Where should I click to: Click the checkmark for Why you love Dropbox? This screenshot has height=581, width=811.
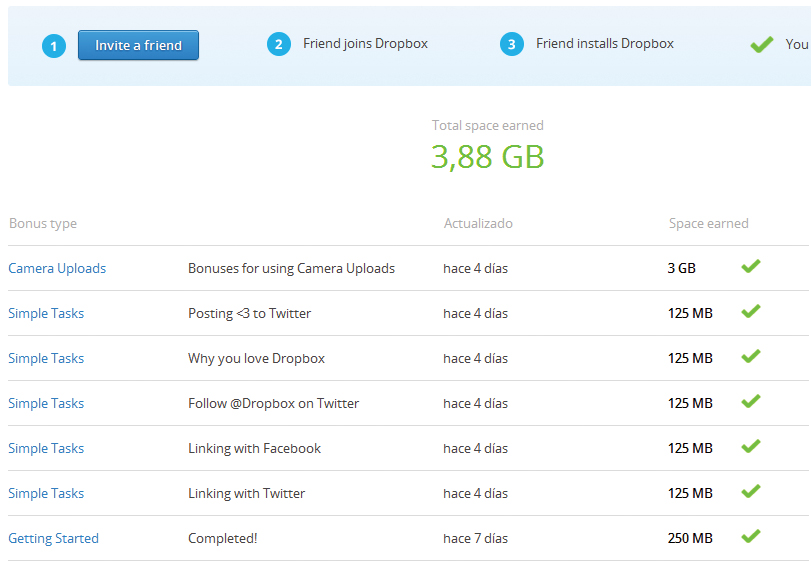[751, 356]
